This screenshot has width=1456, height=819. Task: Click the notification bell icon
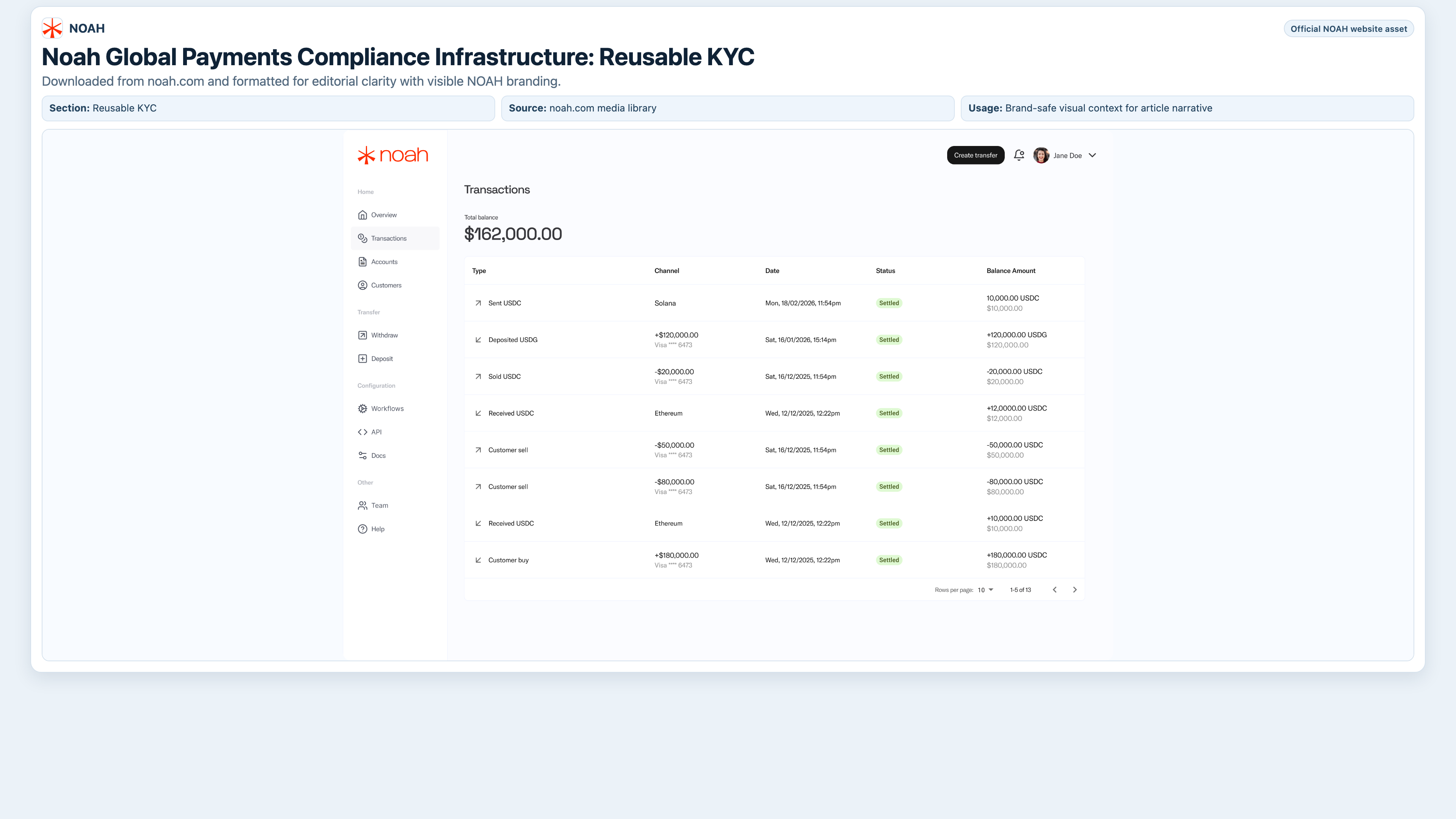[x=1018, y=155]
